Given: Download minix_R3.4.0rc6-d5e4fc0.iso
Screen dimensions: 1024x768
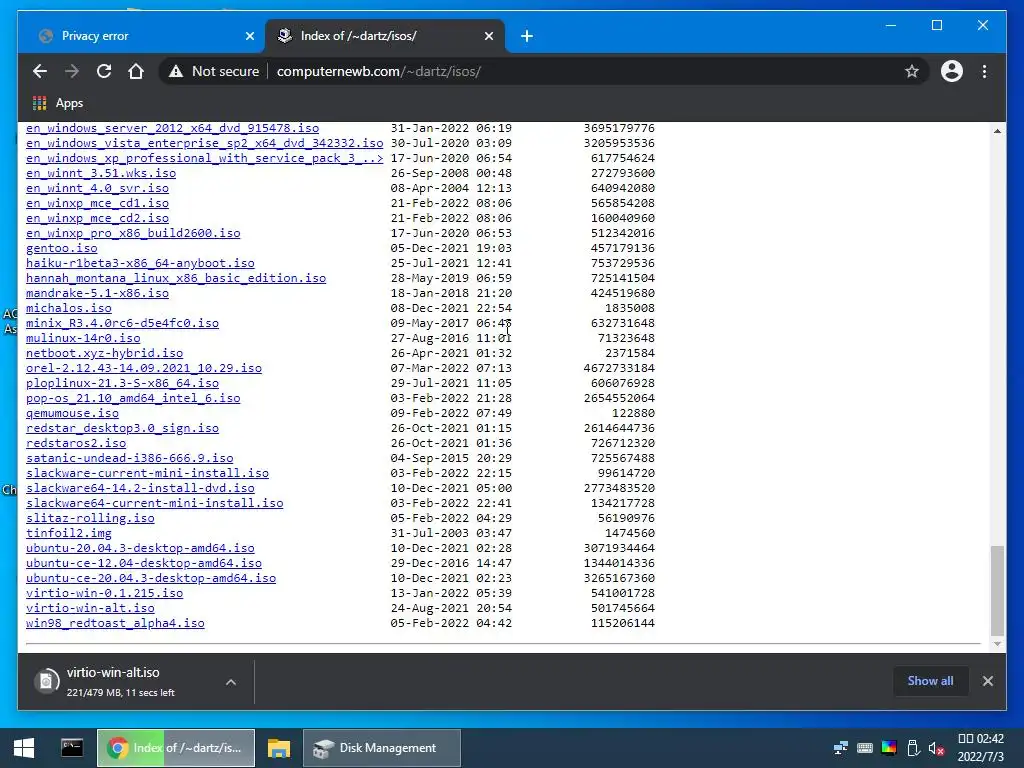Looking at the screenshot, I should pos(122,323).
